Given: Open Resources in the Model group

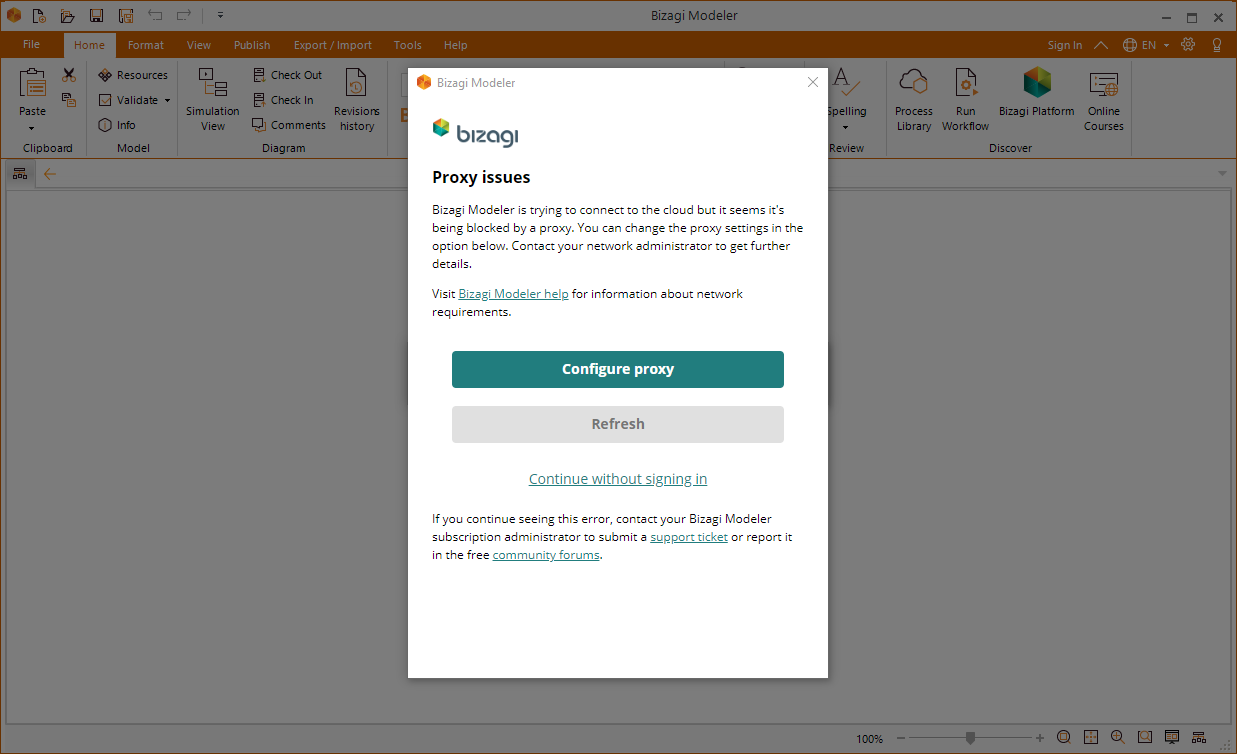Looking at the screenshot, I should point(133,75).
